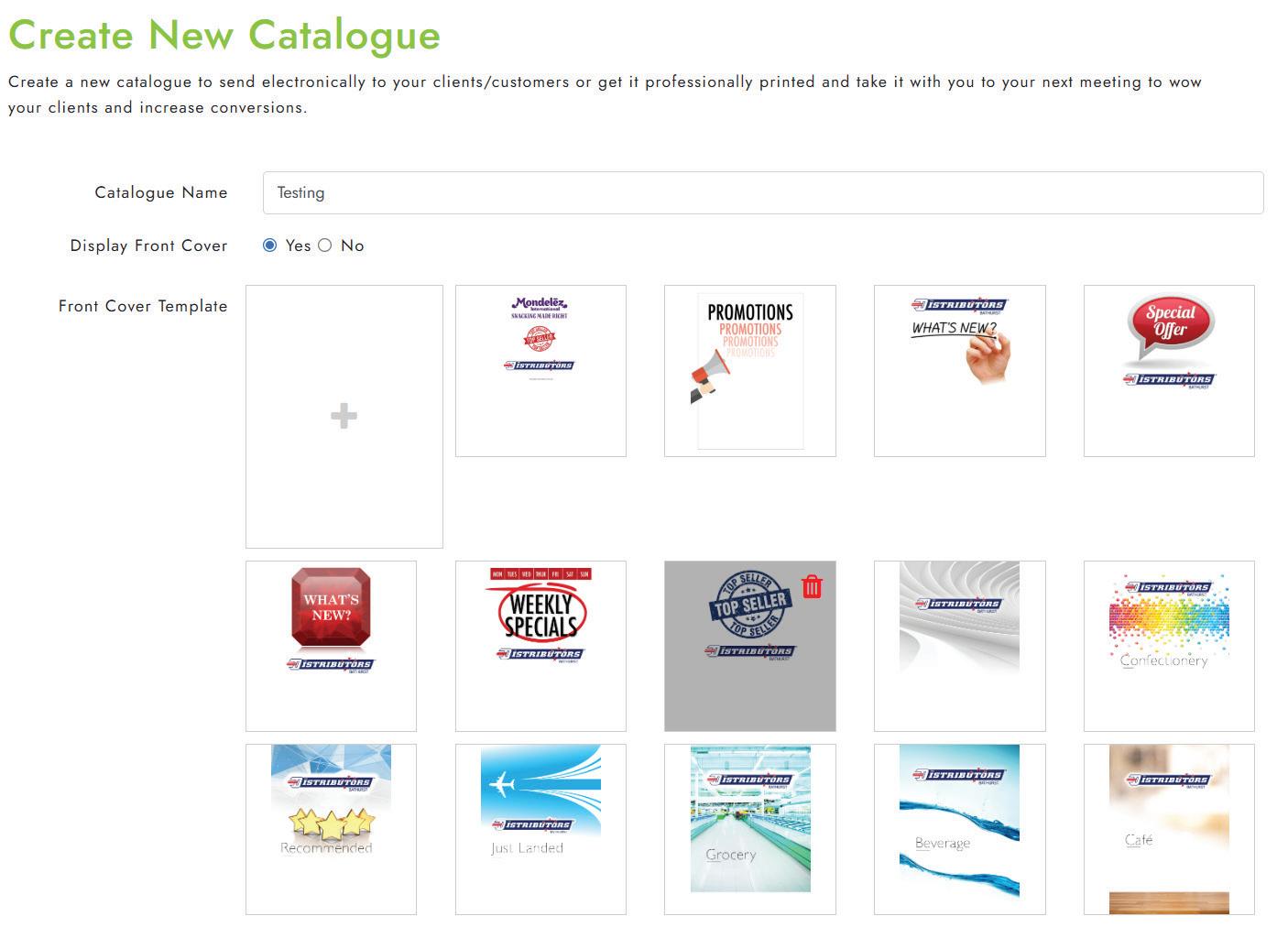Pick the white abstract curves cover

pyautogui.click(x=959, y=646)
